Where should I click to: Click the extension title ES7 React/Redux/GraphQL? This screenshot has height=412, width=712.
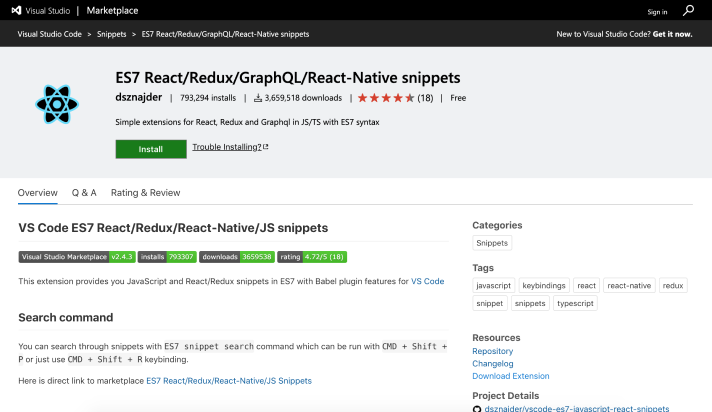(x=288, y=78)
